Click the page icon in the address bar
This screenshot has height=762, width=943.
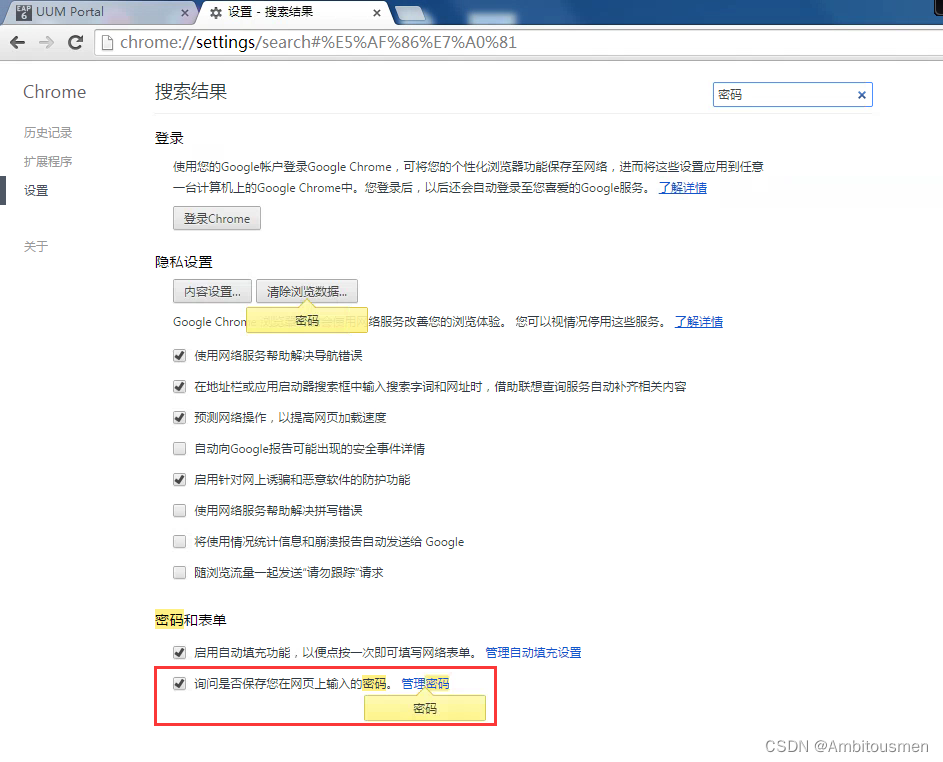(107, 42)
